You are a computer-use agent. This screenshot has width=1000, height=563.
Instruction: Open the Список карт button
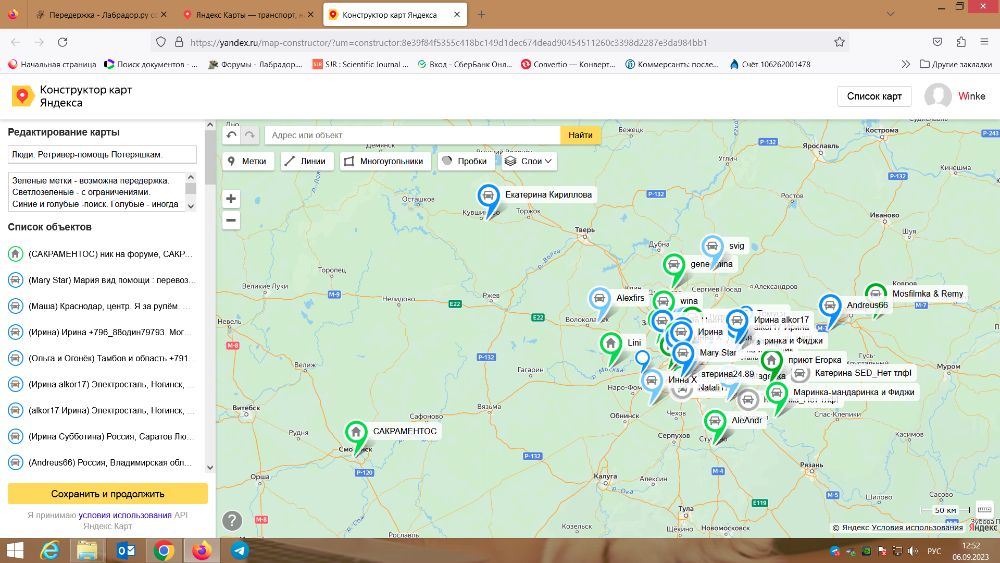click(x=874, y=96)
